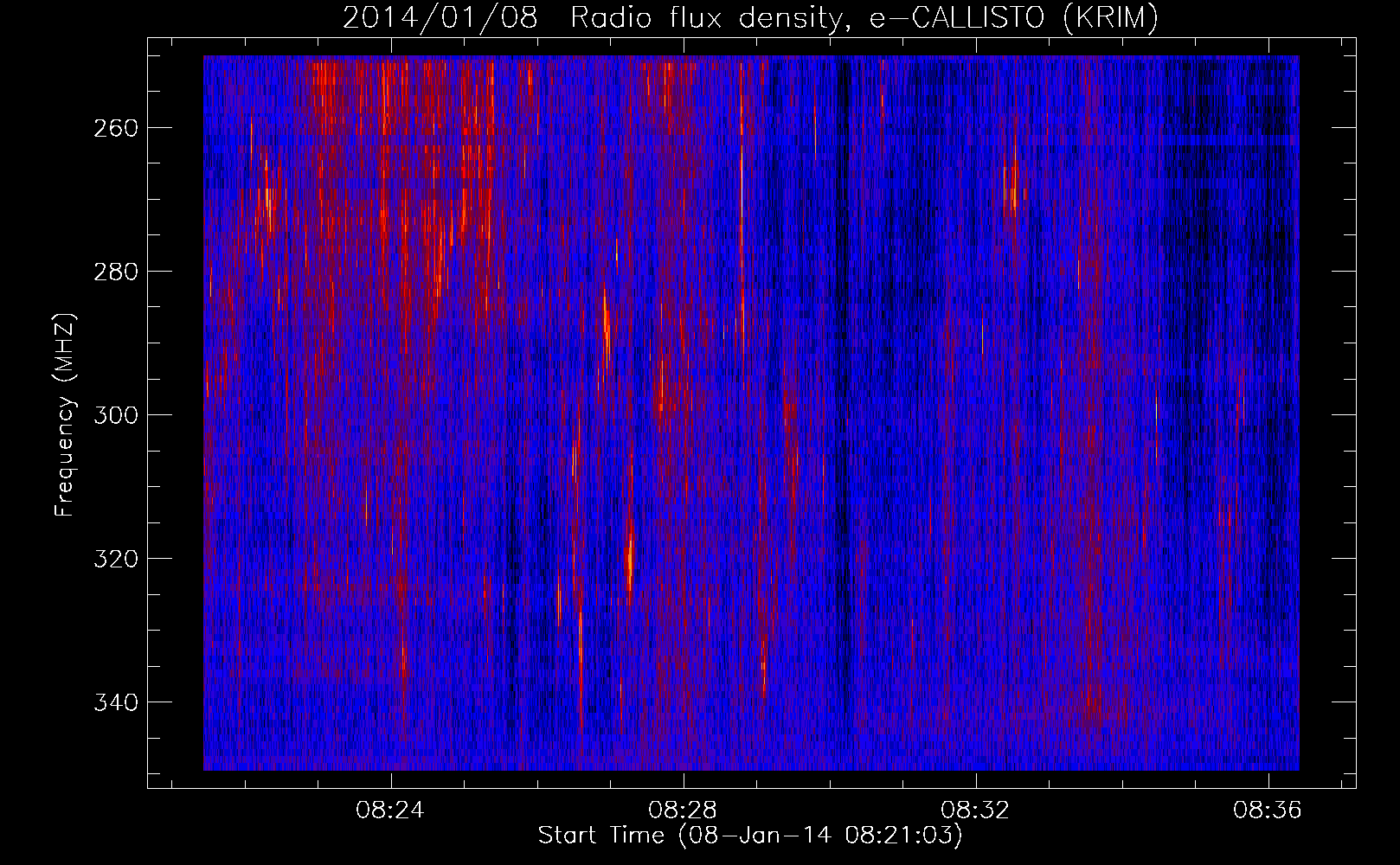Viewport: 1400px width, 865px height.
Task: Click the 260 frequency tick label
Action: pos(115,128)
